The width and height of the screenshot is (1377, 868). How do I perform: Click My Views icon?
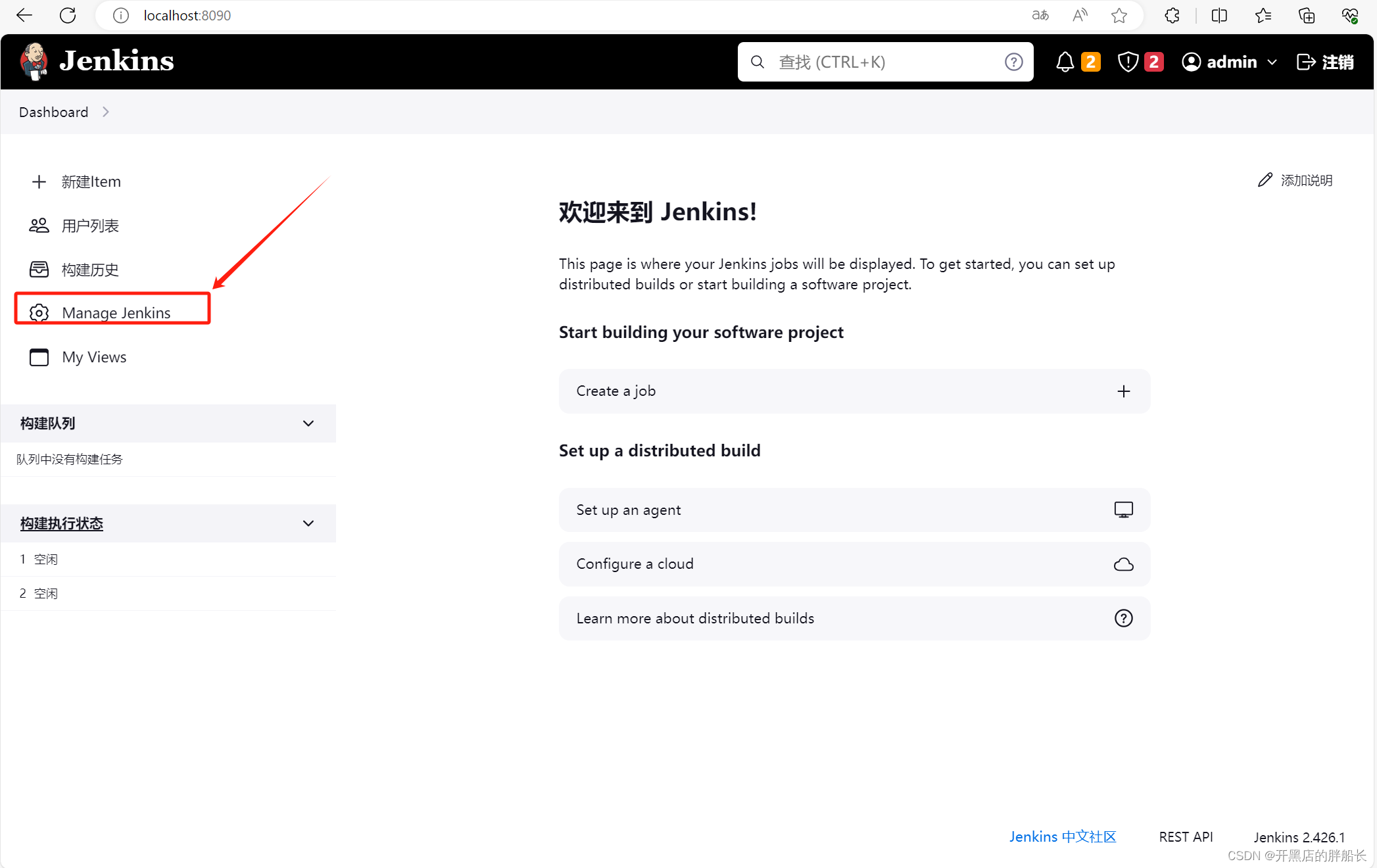39,357
